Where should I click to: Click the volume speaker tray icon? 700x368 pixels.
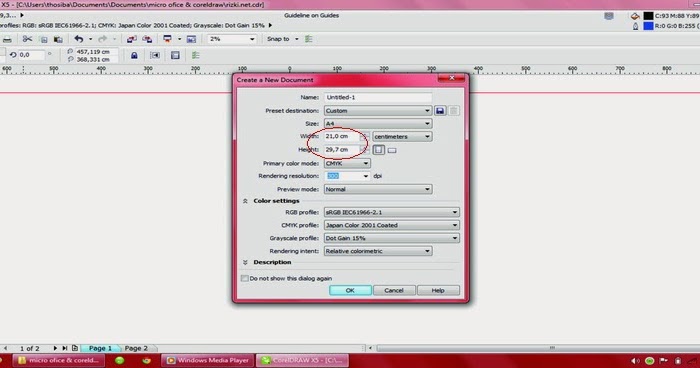pos(635,361)
